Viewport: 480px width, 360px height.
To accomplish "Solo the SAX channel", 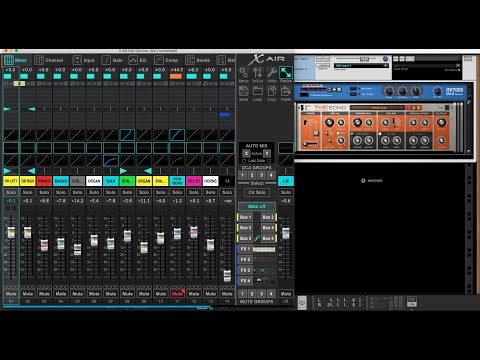I will [111, 192].
